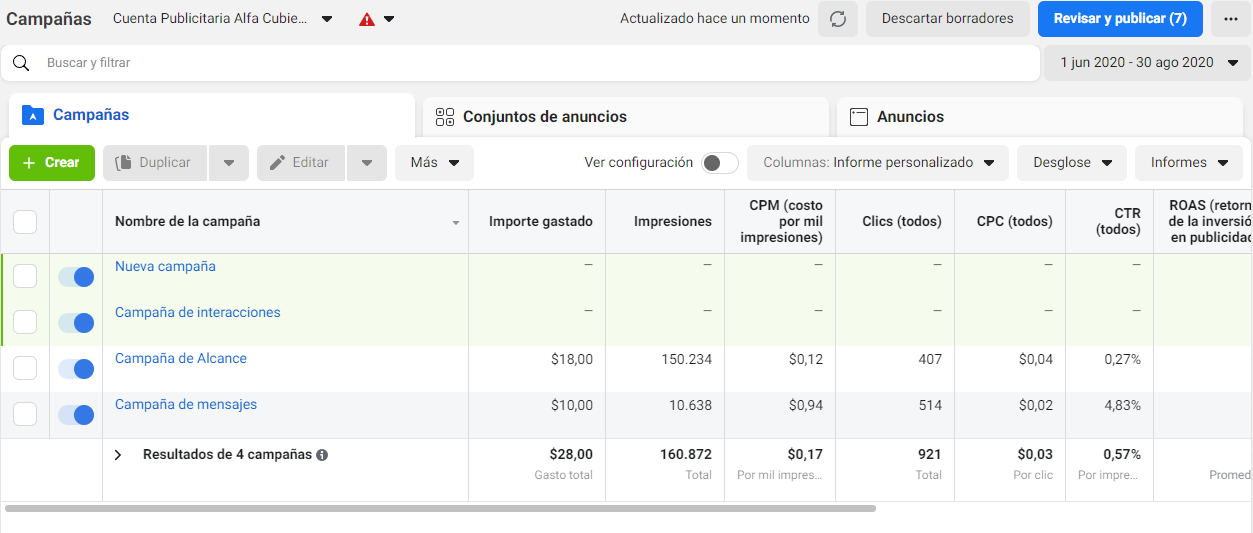Viewport: 1253px width, 533px height.
Task: Click the refresh data icon
Action: tap(837, 19)
